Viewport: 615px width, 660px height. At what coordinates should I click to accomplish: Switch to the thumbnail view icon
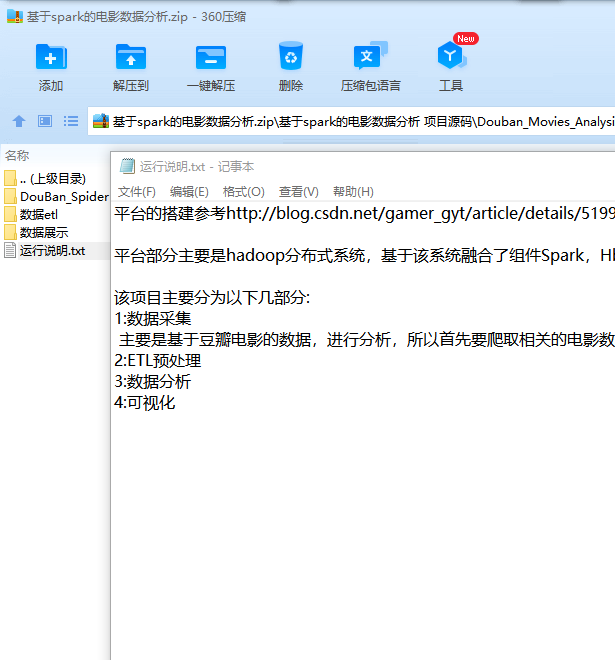click(45, 121)
